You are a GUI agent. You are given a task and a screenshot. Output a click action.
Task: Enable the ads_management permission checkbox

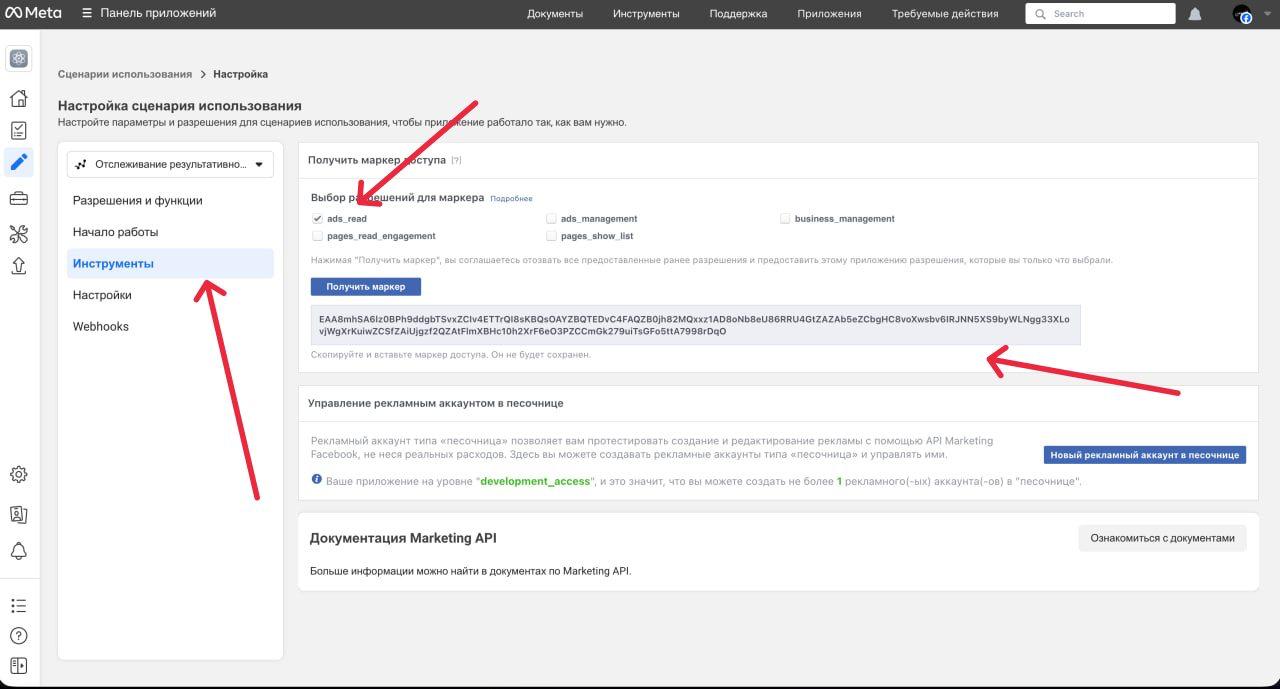tap(551, 218)
